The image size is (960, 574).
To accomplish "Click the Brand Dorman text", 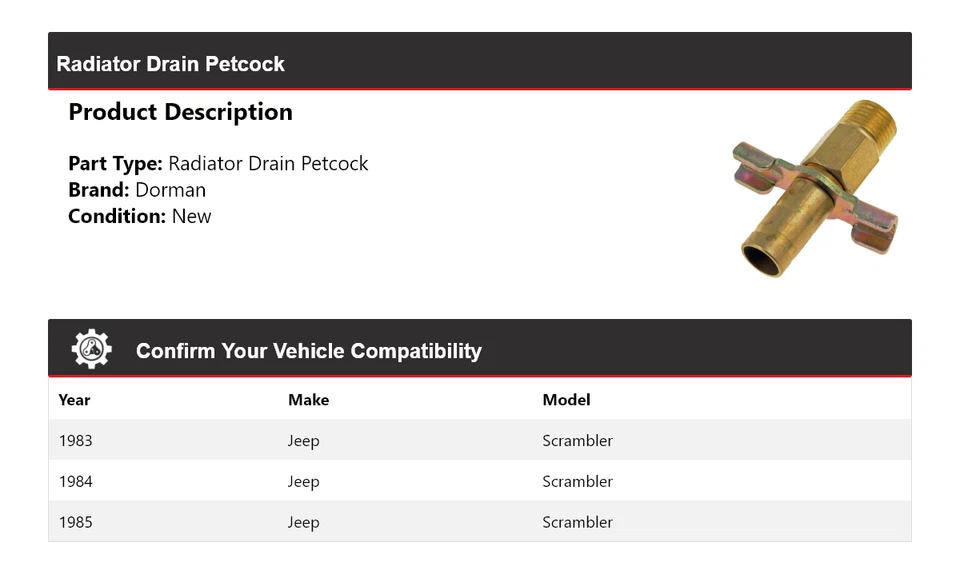I will click(x=137, y=190).
